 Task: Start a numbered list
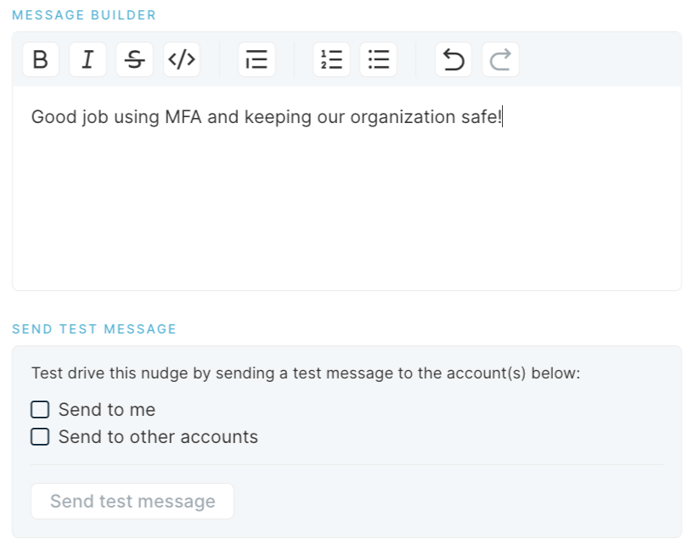click(332, 59)
